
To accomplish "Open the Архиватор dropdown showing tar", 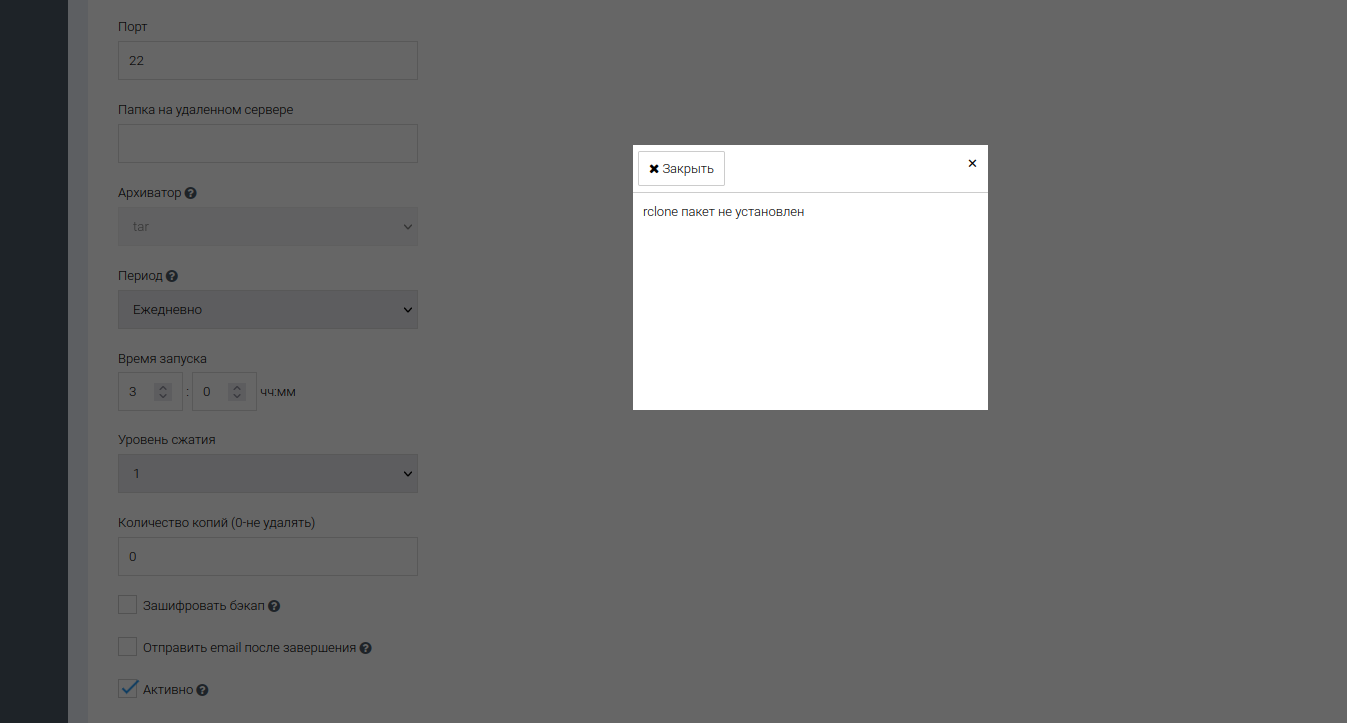I will tap(267, 227).
